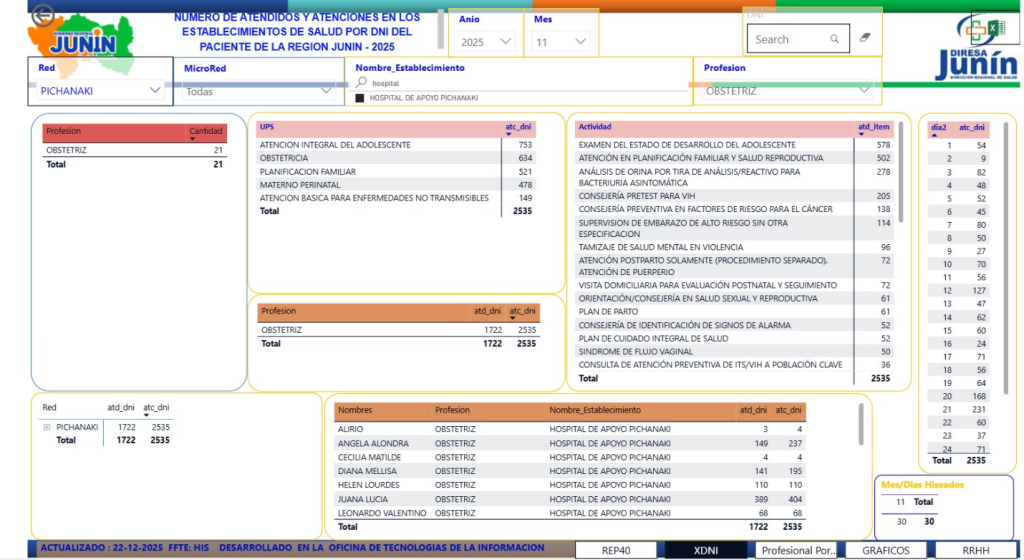Open the RRHH page button
This screenshot has width=1024, height=560.
pos(975,550)
